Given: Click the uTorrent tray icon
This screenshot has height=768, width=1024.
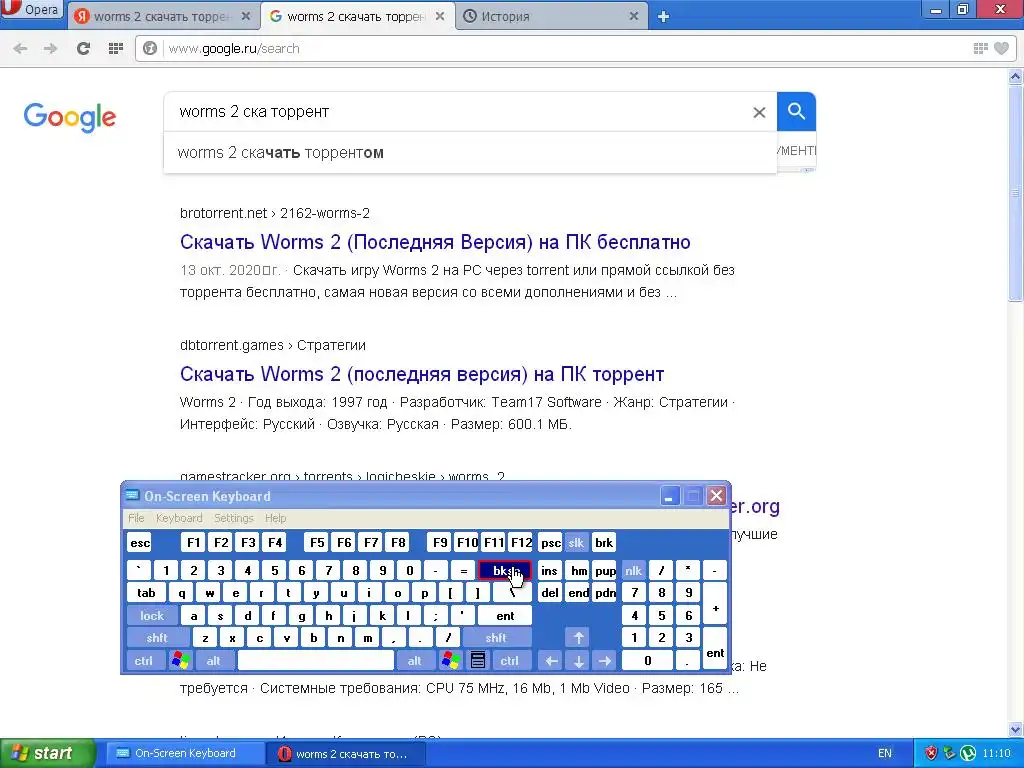Looking at the screenshot, I should pyautogui.click(x=968, y=754).
